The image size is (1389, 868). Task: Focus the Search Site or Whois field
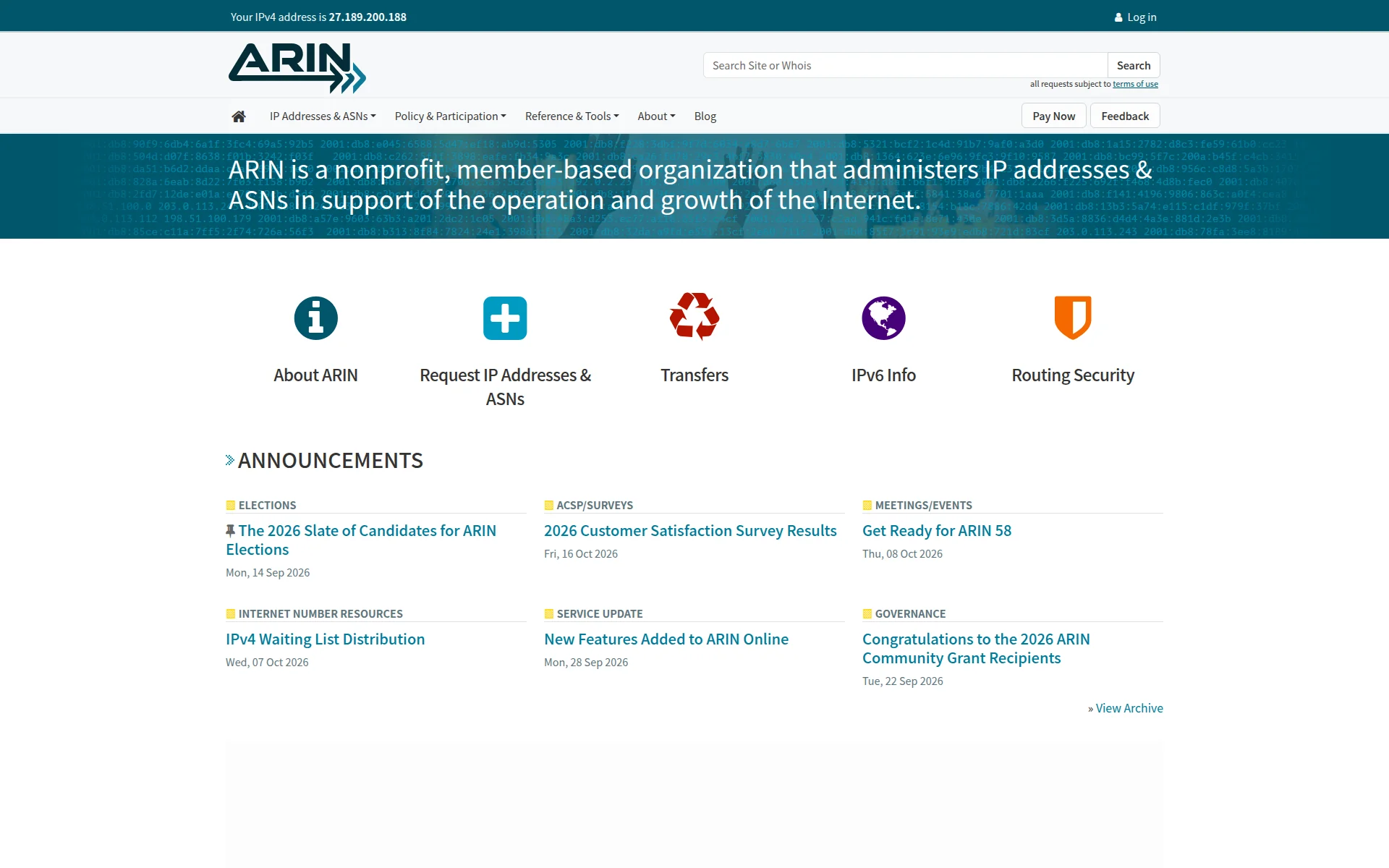tap(905, 65)
